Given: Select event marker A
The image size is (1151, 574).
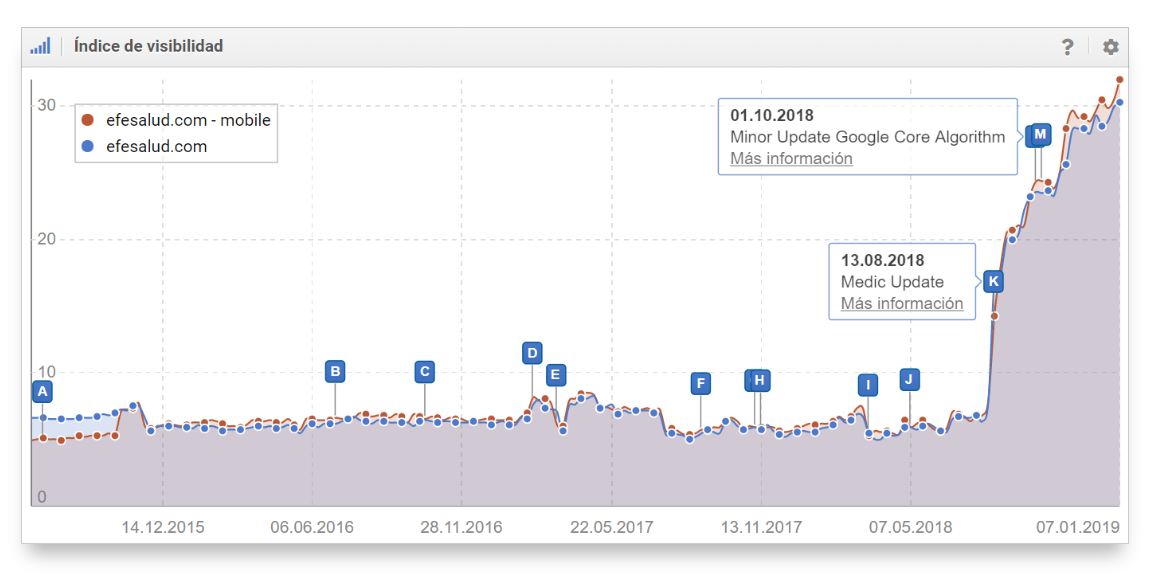Looking at the screenshot, I should [42, 392].
